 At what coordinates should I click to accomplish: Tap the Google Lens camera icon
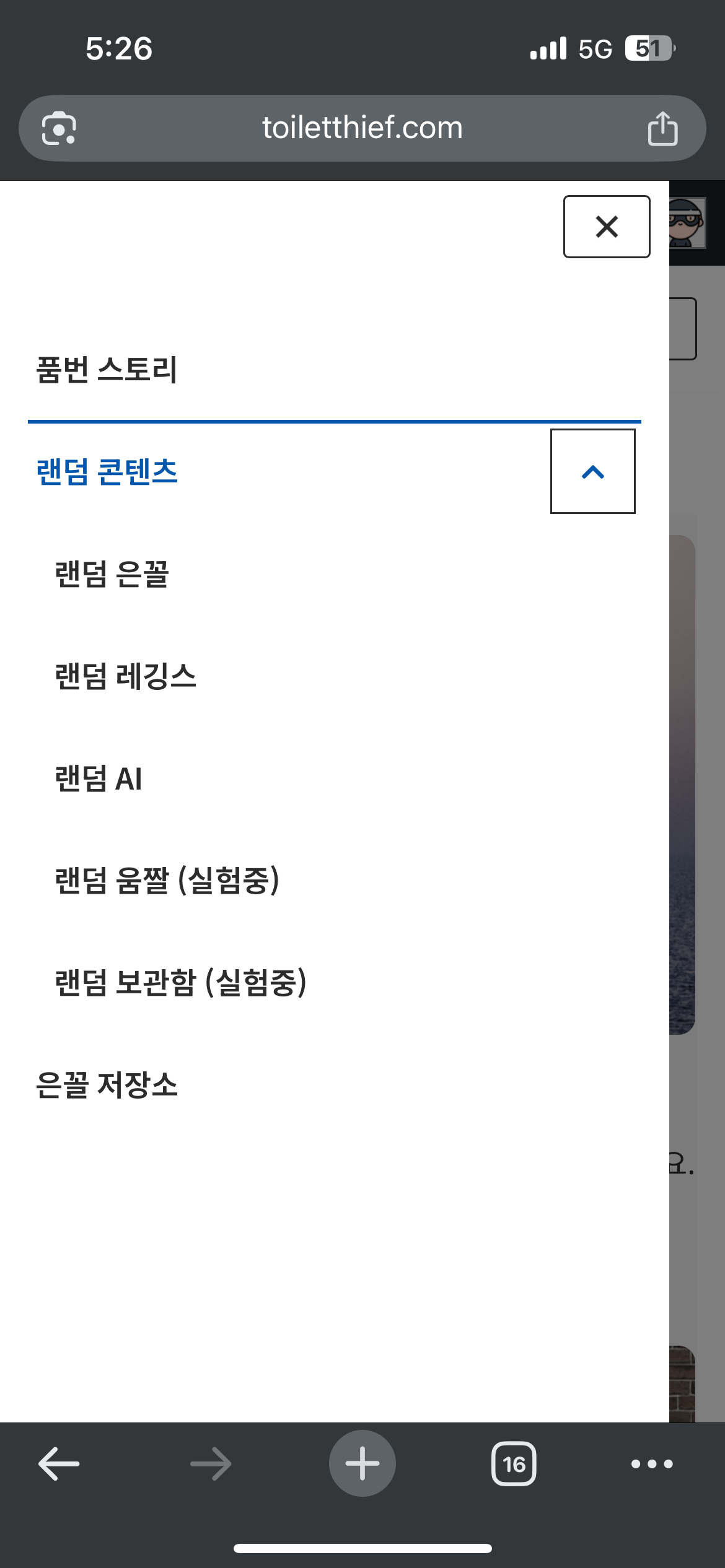(x=59, y=128)
